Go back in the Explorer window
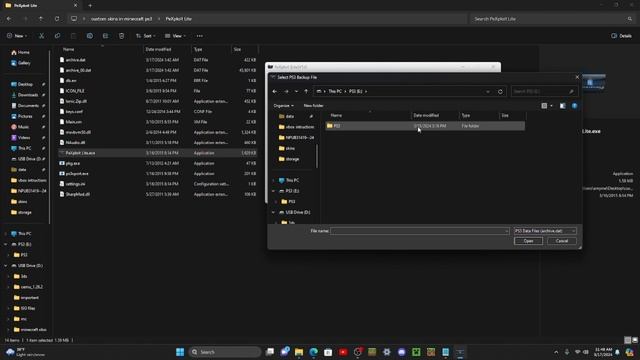 9,19
